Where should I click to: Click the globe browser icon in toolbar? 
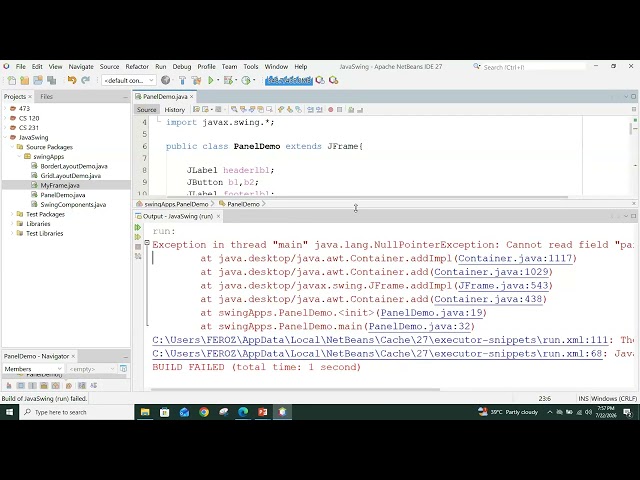(x=165, y=80)
